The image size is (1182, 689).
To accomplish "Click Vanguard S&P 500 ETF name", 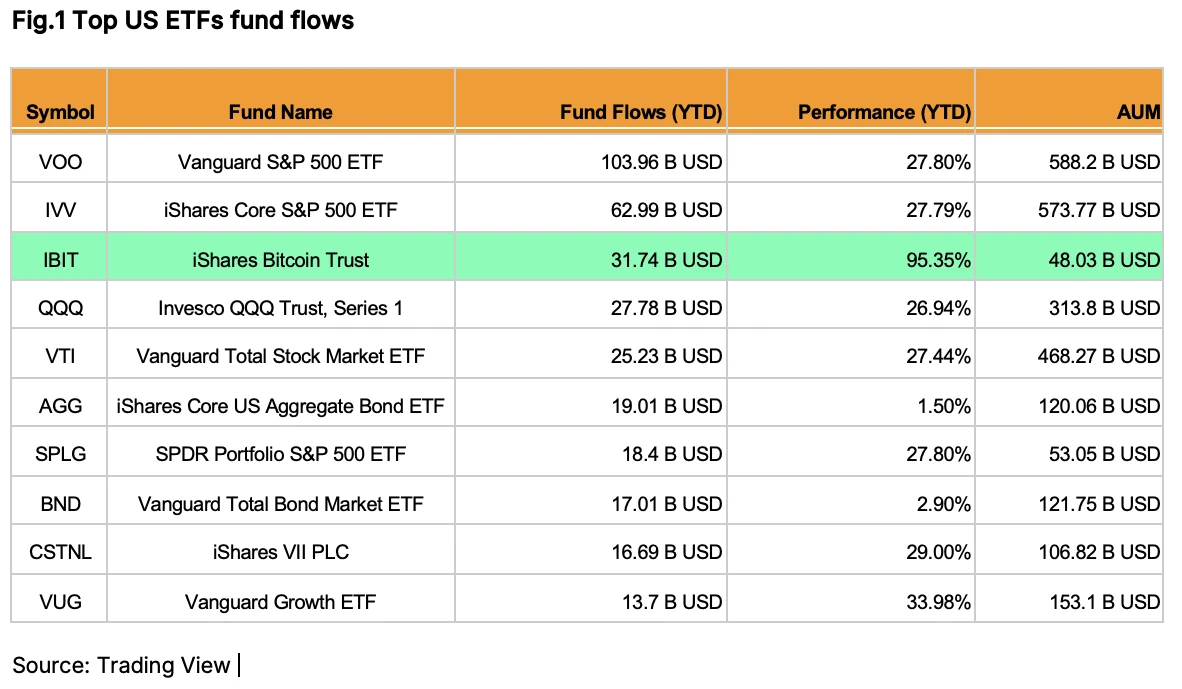I will coord(280,162).
